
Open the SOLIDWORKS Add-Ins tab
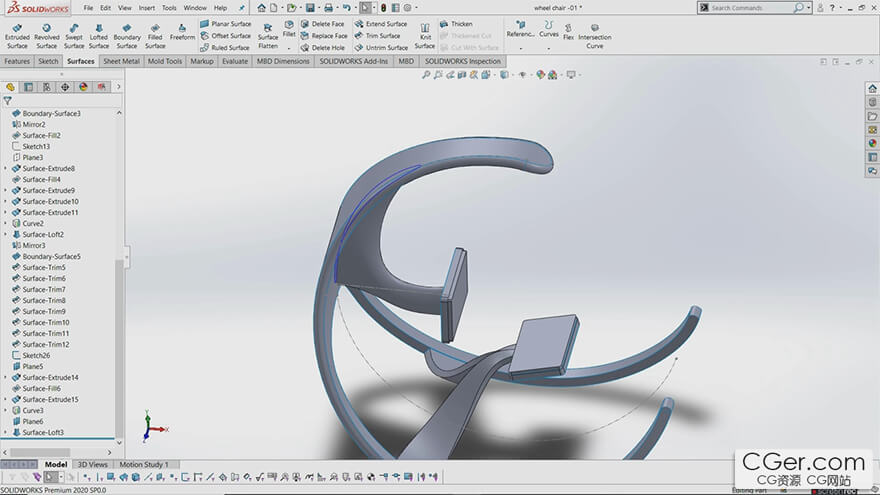[x=354, y=61]
